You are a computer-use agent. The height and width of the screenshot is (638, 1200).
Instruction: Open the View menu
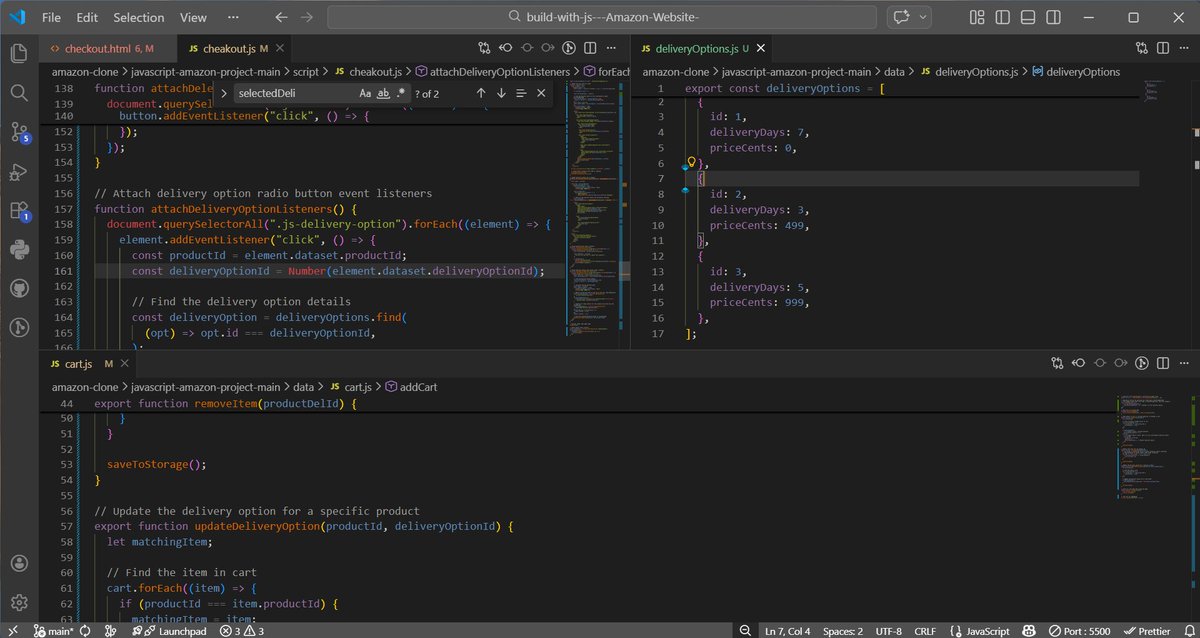pyautogui.click(x=193, y=17)
